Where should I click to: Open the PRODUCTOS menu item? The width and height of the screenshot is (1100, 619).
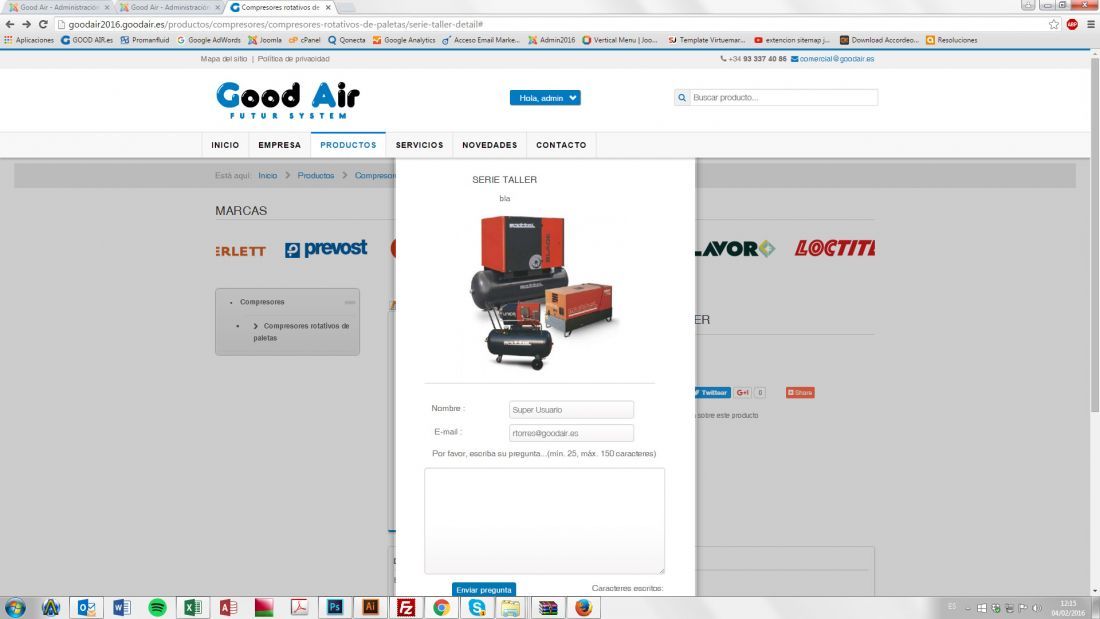(x=348, y=145)
